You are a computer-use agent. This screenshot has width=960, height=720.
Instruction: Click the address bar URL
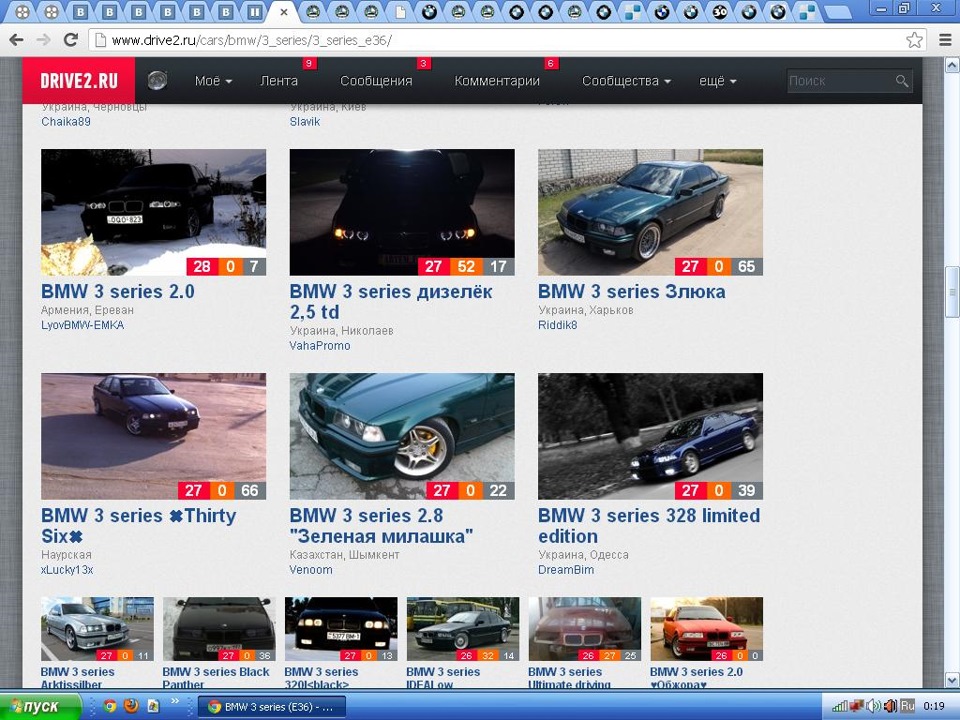coord(251,40)
